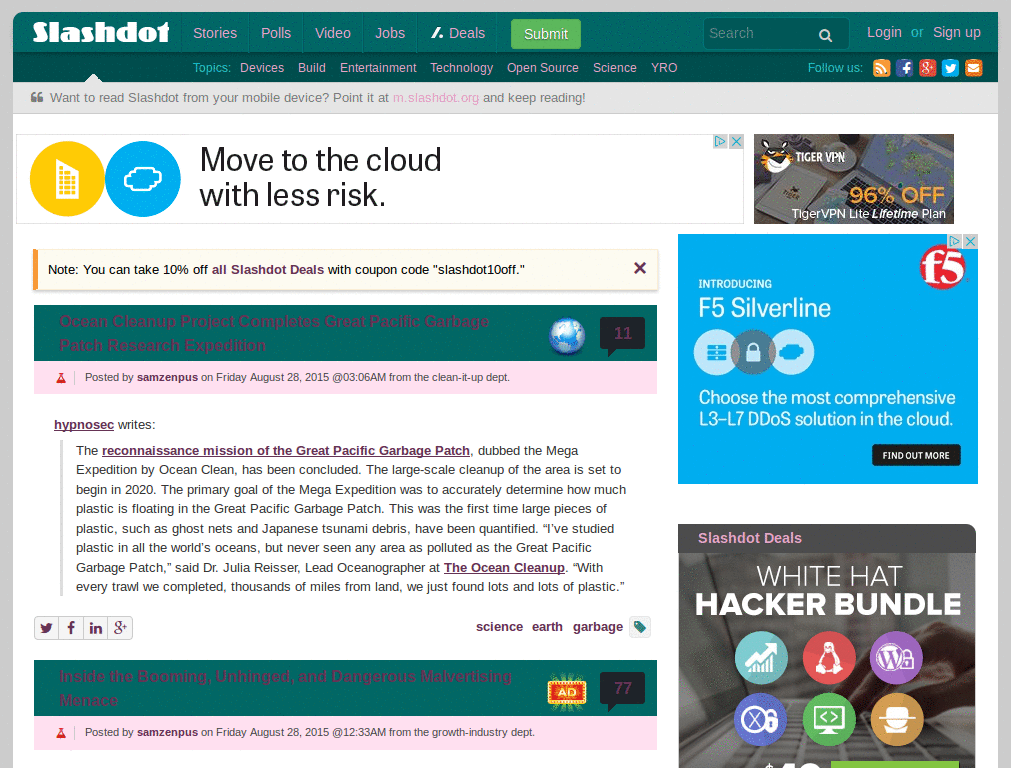Open samzenpus profile on Malvertising story
Viewport: 1024px width, 768px height.
coord(167,733)
